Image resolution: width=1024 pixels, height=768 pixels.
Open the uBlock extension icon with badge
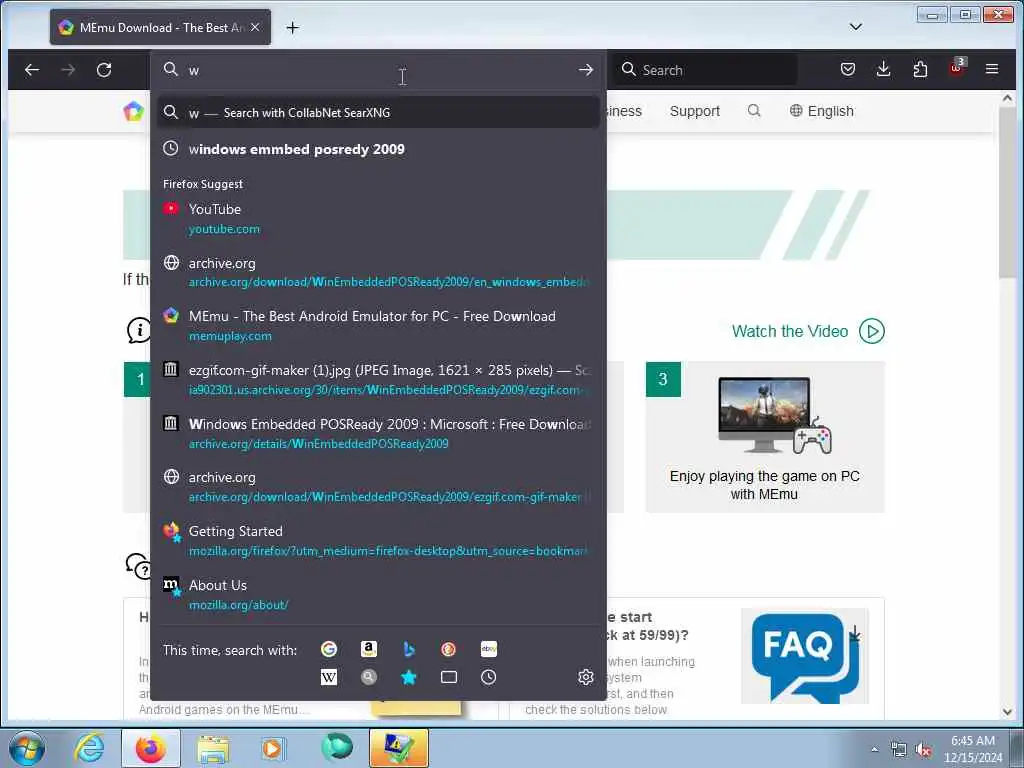(x=957, y=68)
